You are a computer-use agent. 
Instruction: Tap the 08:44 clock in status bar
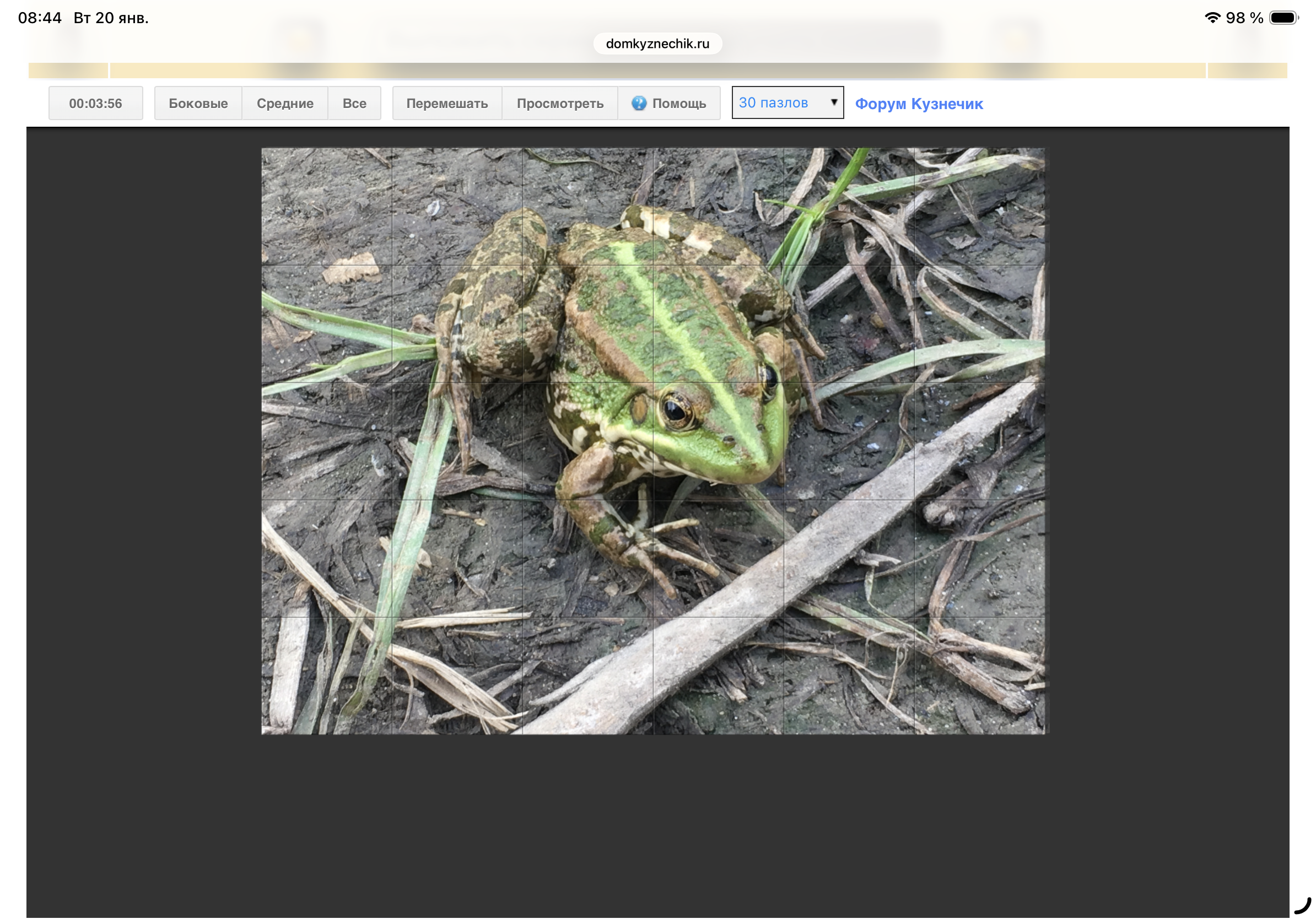(x=40, y=18)
